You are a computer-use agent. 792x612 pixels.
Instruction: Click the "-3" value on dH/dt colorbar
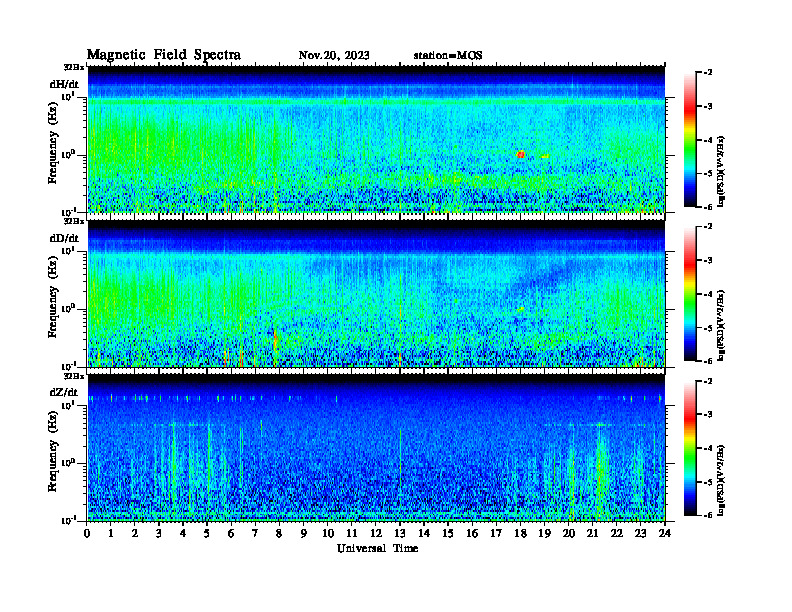click(x=708, y=106)
